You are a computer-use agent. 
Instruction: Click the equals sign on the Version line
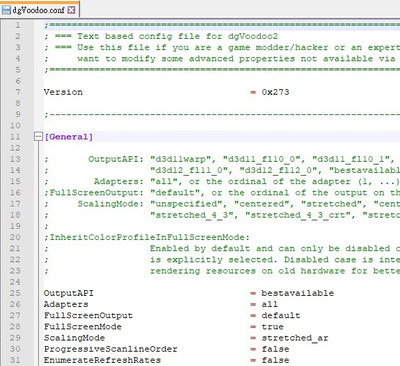click(253, 92)
